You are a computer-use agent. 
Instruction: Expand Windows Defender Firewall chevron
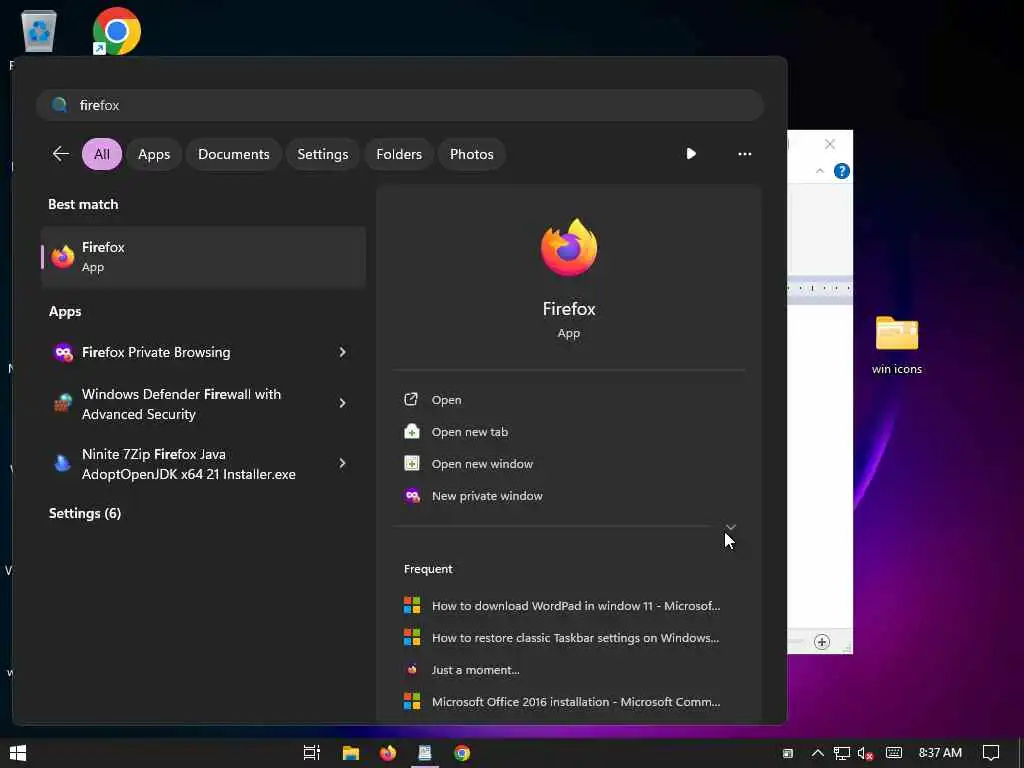pos(342,404)
